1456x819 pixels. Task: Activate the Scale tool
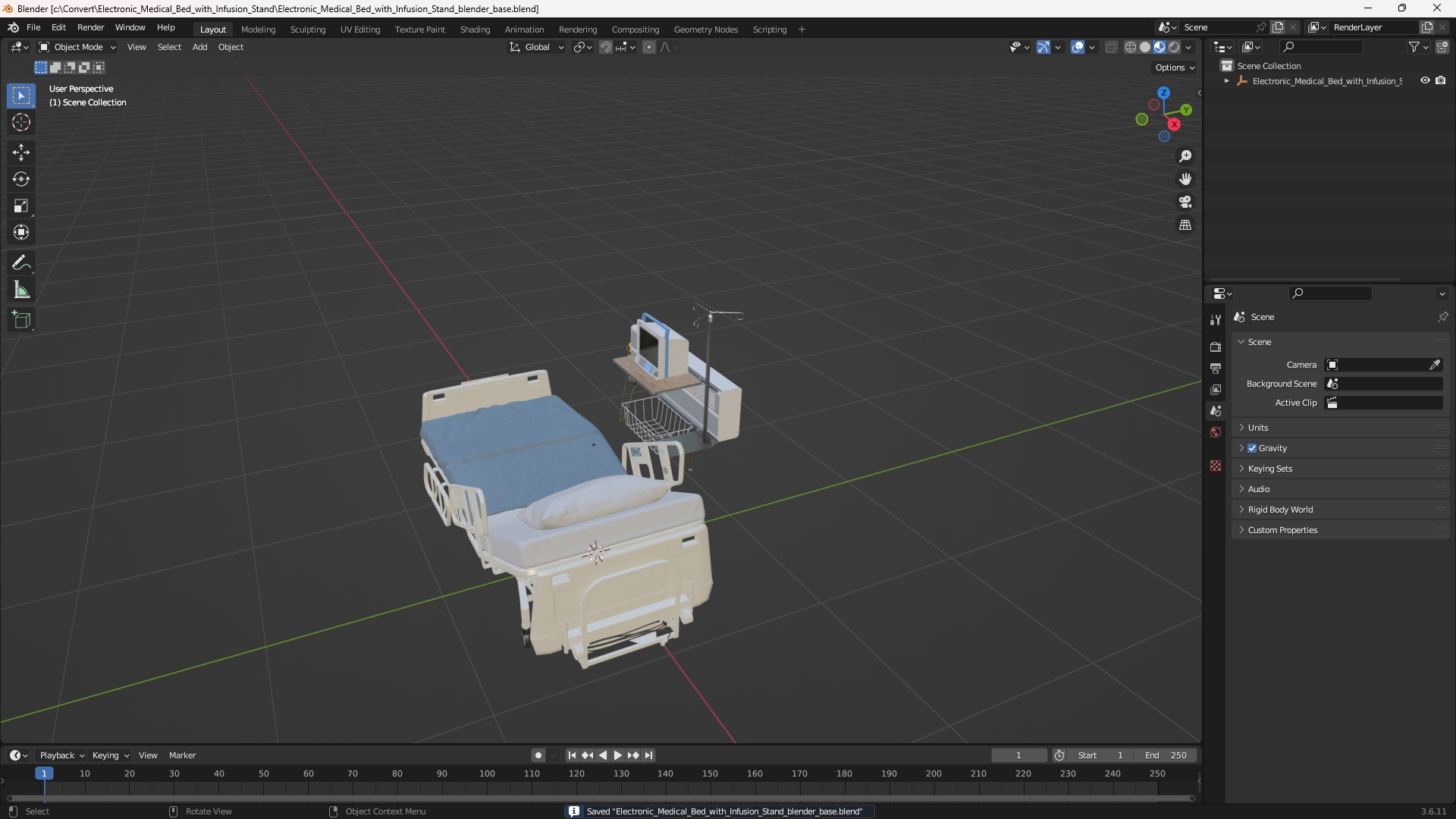[x=21, y=206]
